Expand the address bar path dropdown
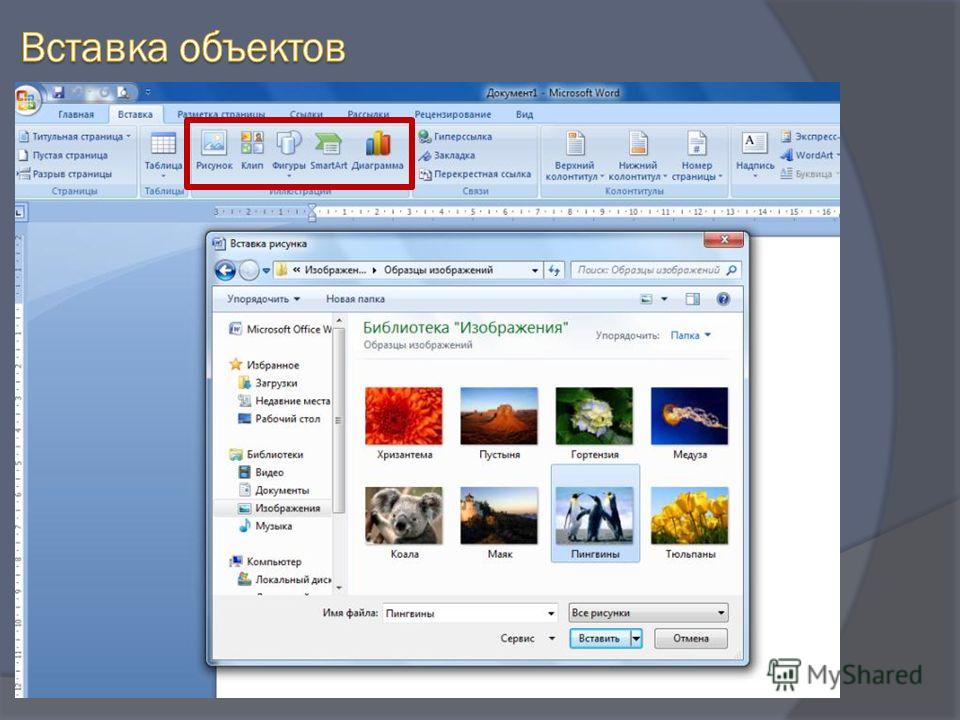 click(534, 270)
